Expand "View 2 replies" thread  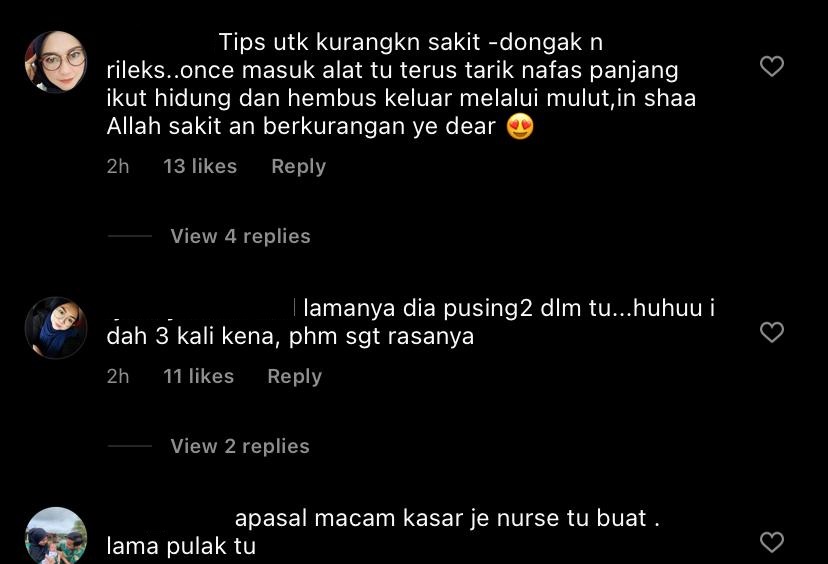click(x=240, y=446)
